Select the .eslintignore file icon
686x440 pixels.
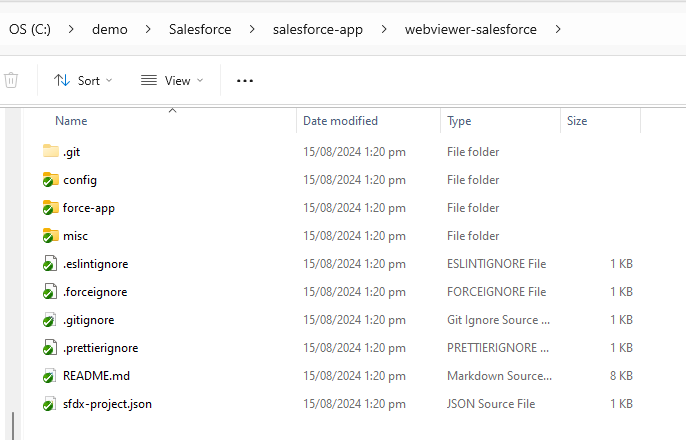tap(50, 264)
